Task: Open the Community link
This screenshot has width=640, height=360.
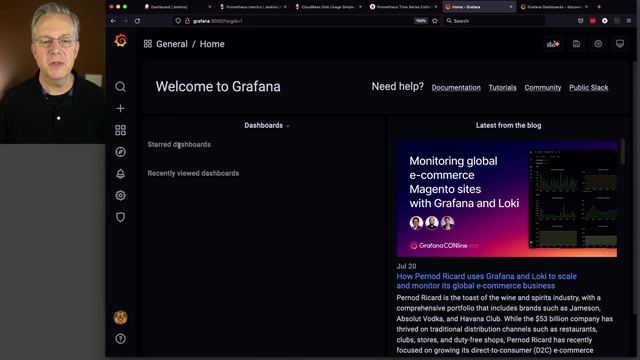Action: 543,87
